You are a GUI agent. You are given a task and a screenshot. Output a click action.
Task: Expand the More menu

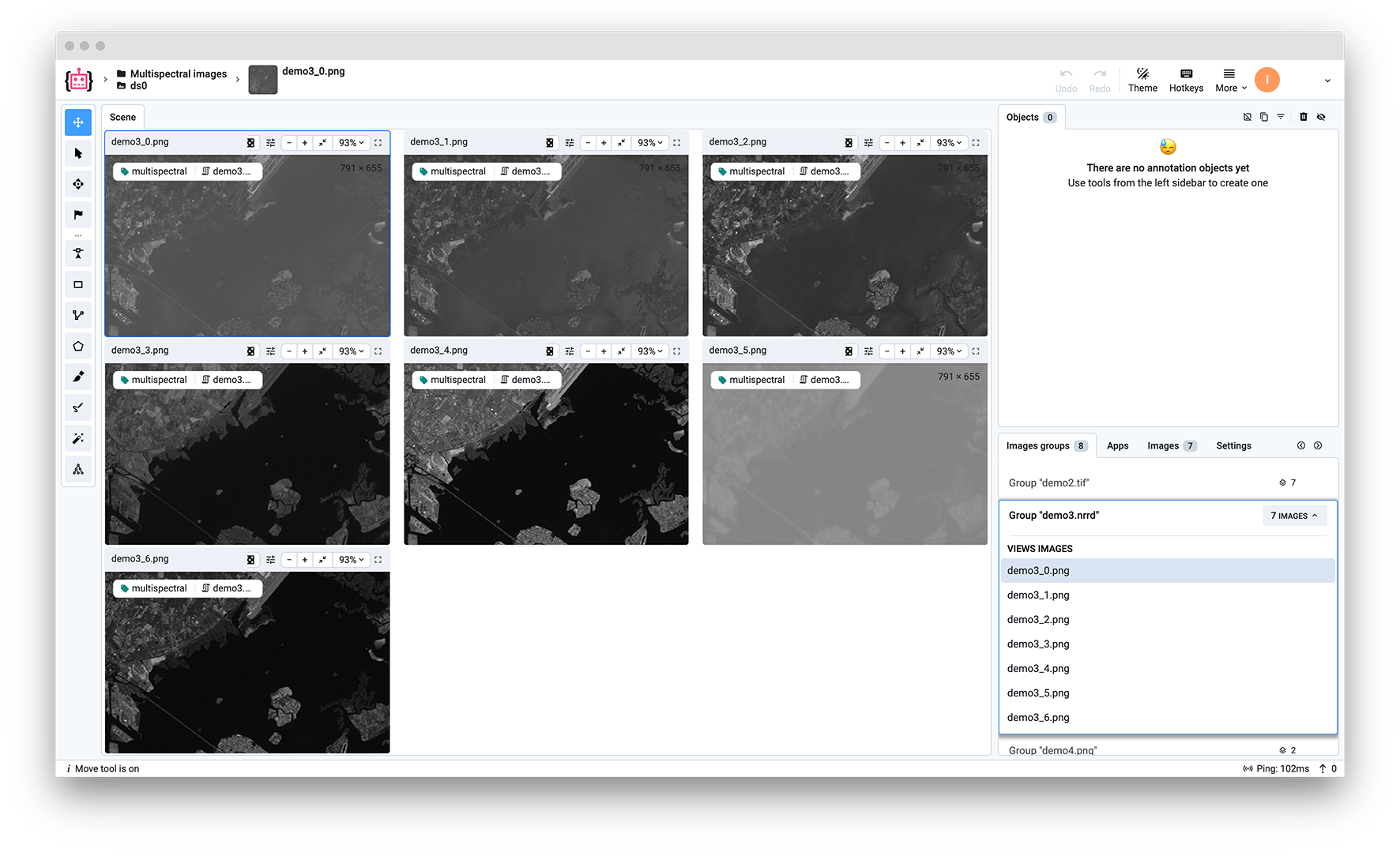1230,80
